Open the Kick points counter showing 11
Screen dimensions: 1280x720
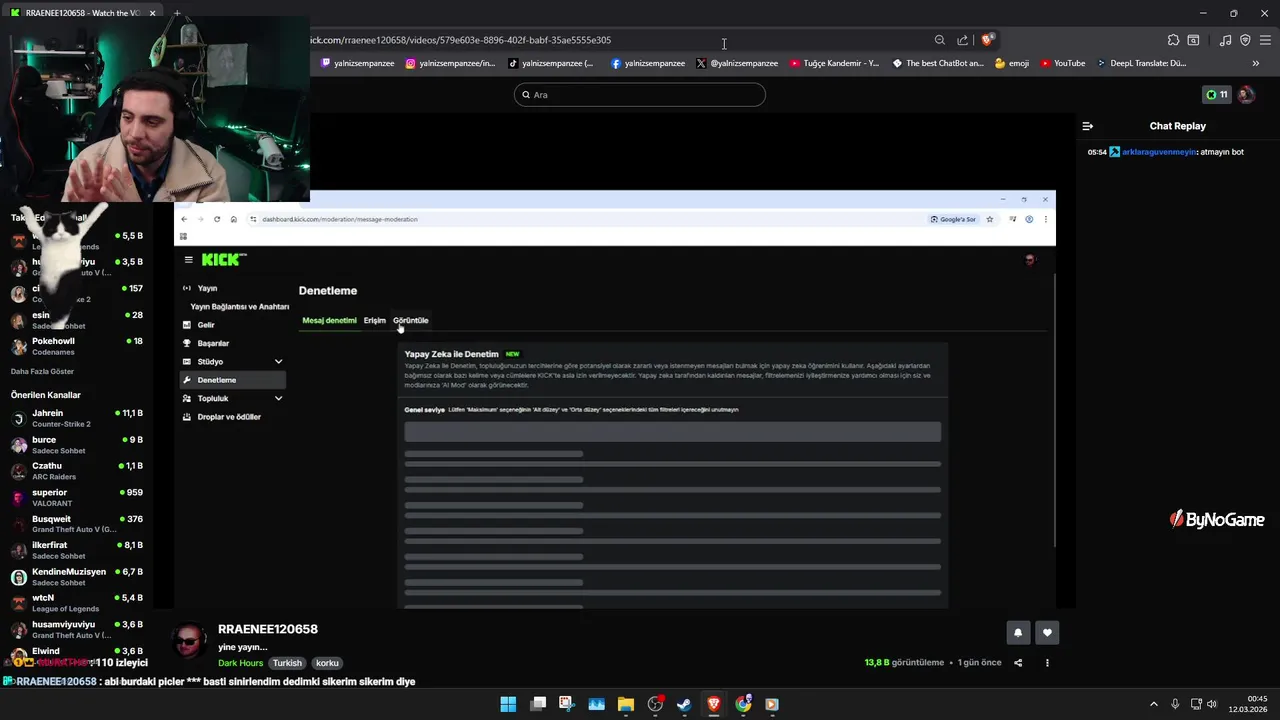click(1217, 95)
